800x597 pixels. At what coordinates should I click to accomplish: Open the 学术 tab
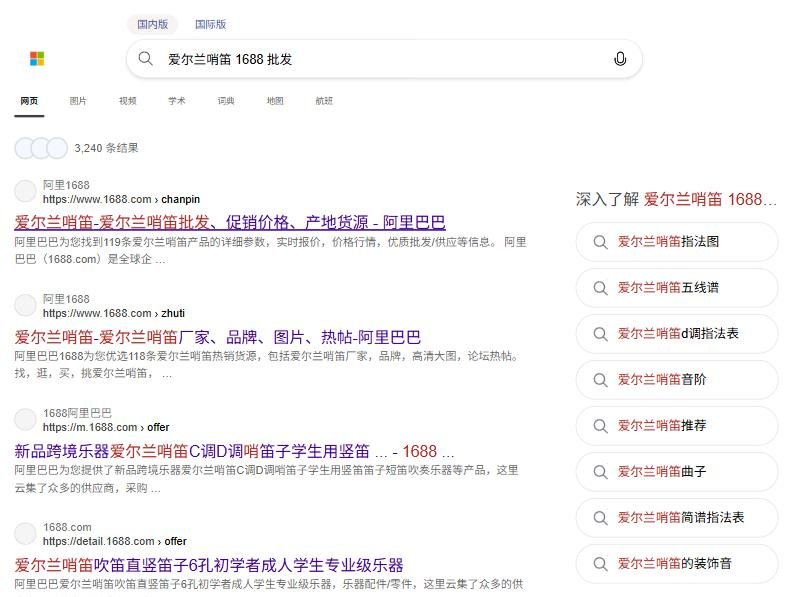tap(177, 101)
